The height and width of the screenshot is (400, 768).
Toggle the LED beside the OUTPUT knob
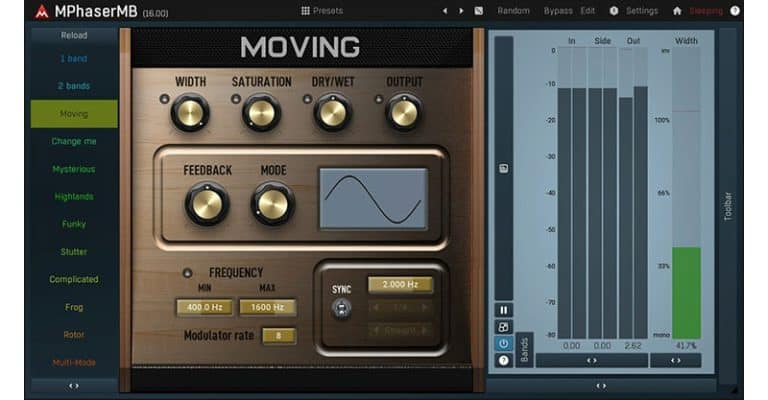378,99
